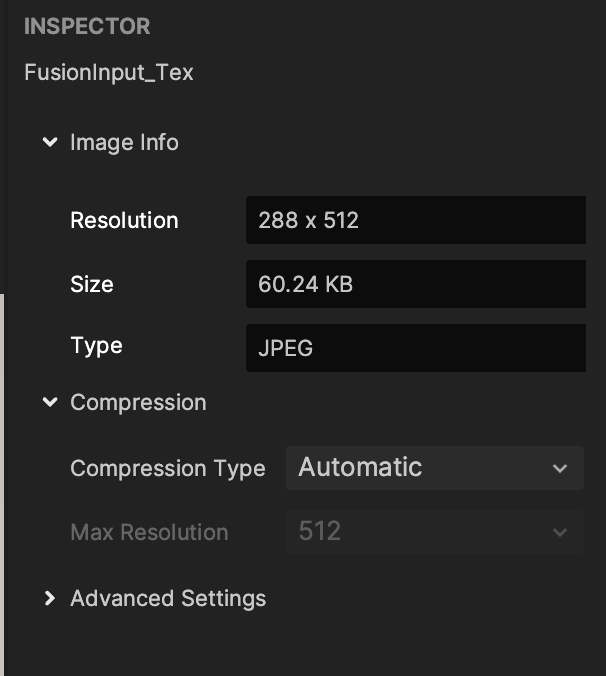Click the light panel divider on left edge
606x676 pixels.
[x=2, y=485]
